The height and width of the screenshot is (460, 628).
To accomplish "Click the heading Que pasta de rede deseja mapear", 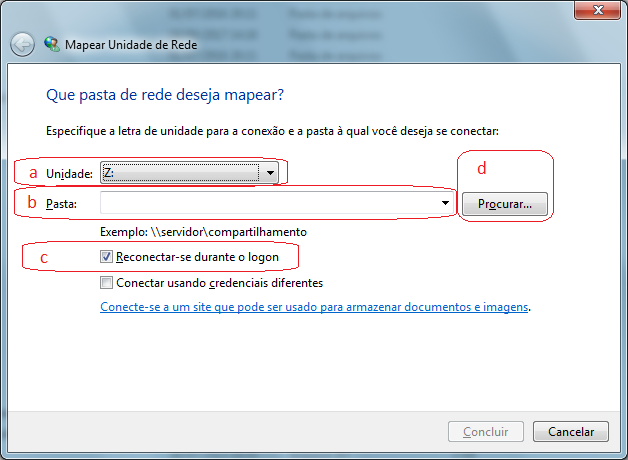I will tap(165, 96).
